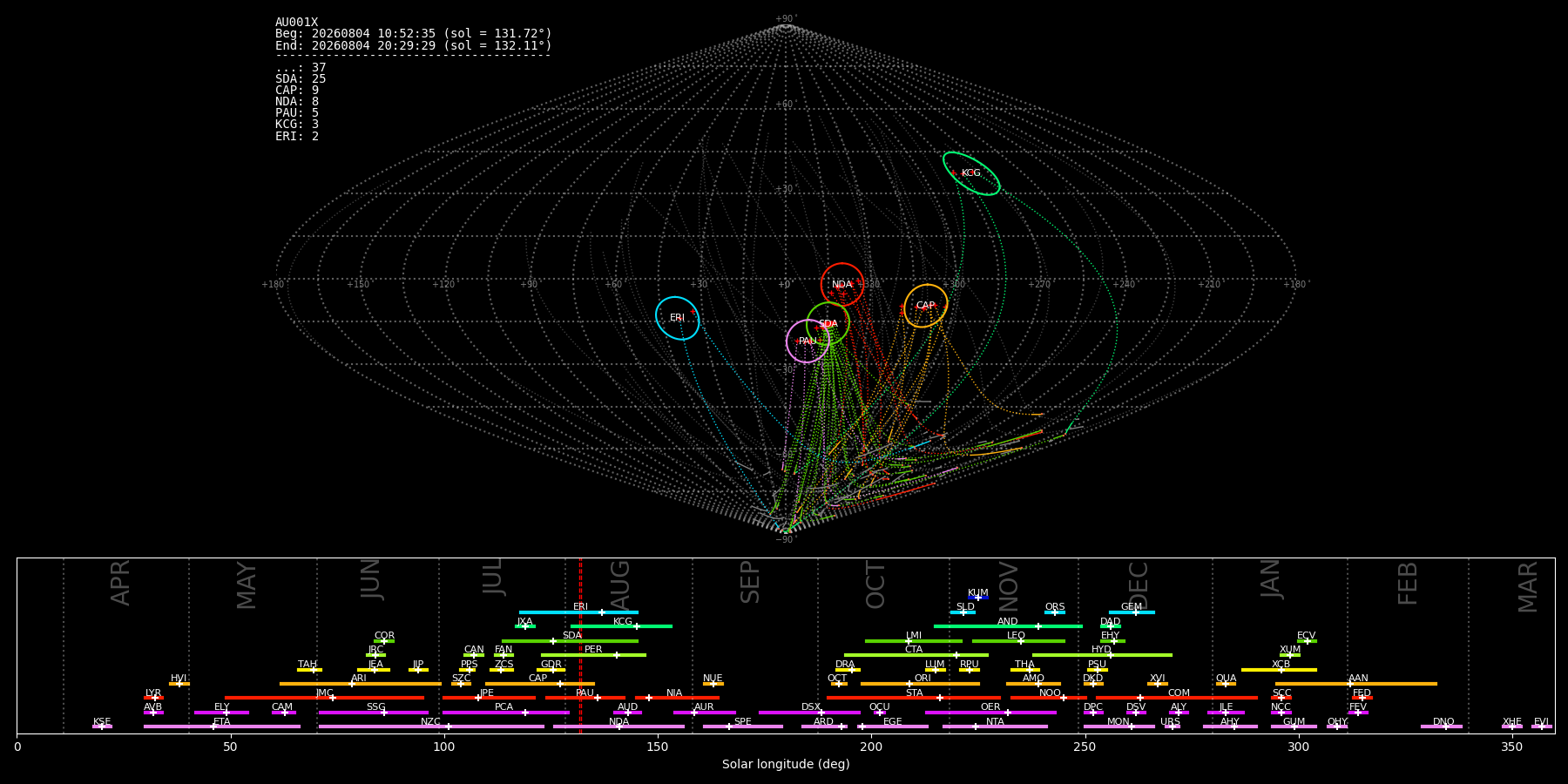Click the MAR month label

click(1528, 586)
